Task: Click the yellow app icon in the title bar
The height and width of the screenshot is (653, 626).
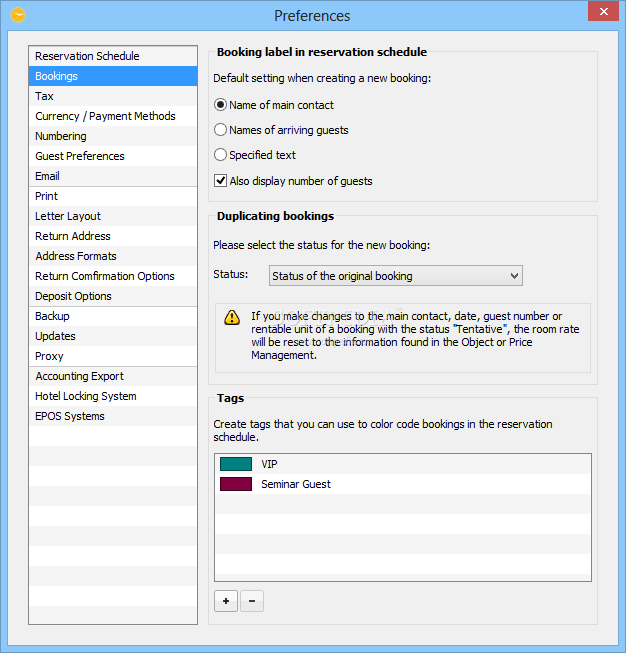Action: point(18,15)
